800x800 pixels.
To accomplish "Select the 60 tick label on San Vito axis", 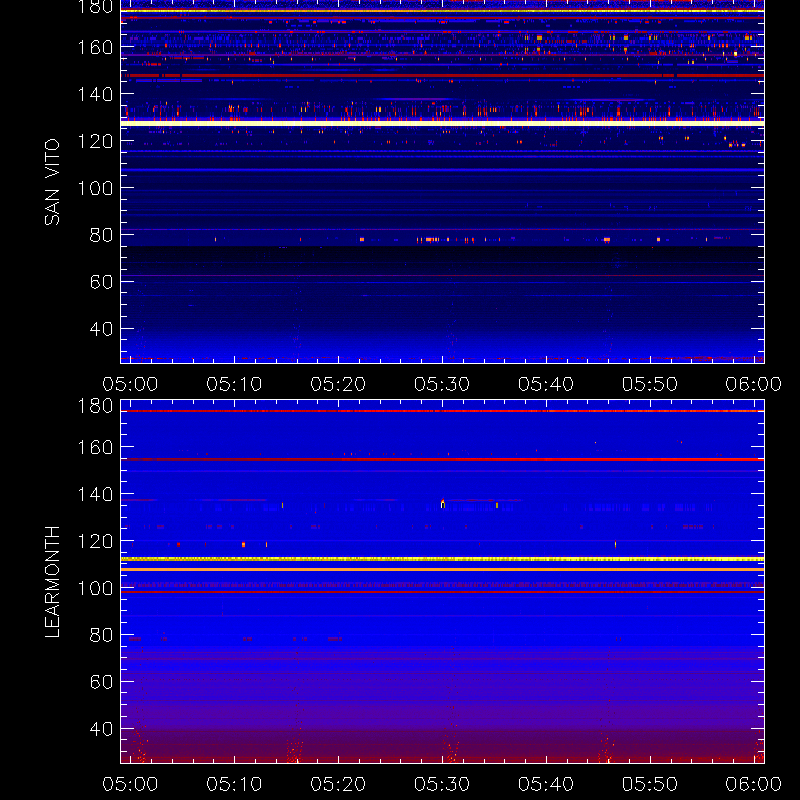I will pos(102,282).
